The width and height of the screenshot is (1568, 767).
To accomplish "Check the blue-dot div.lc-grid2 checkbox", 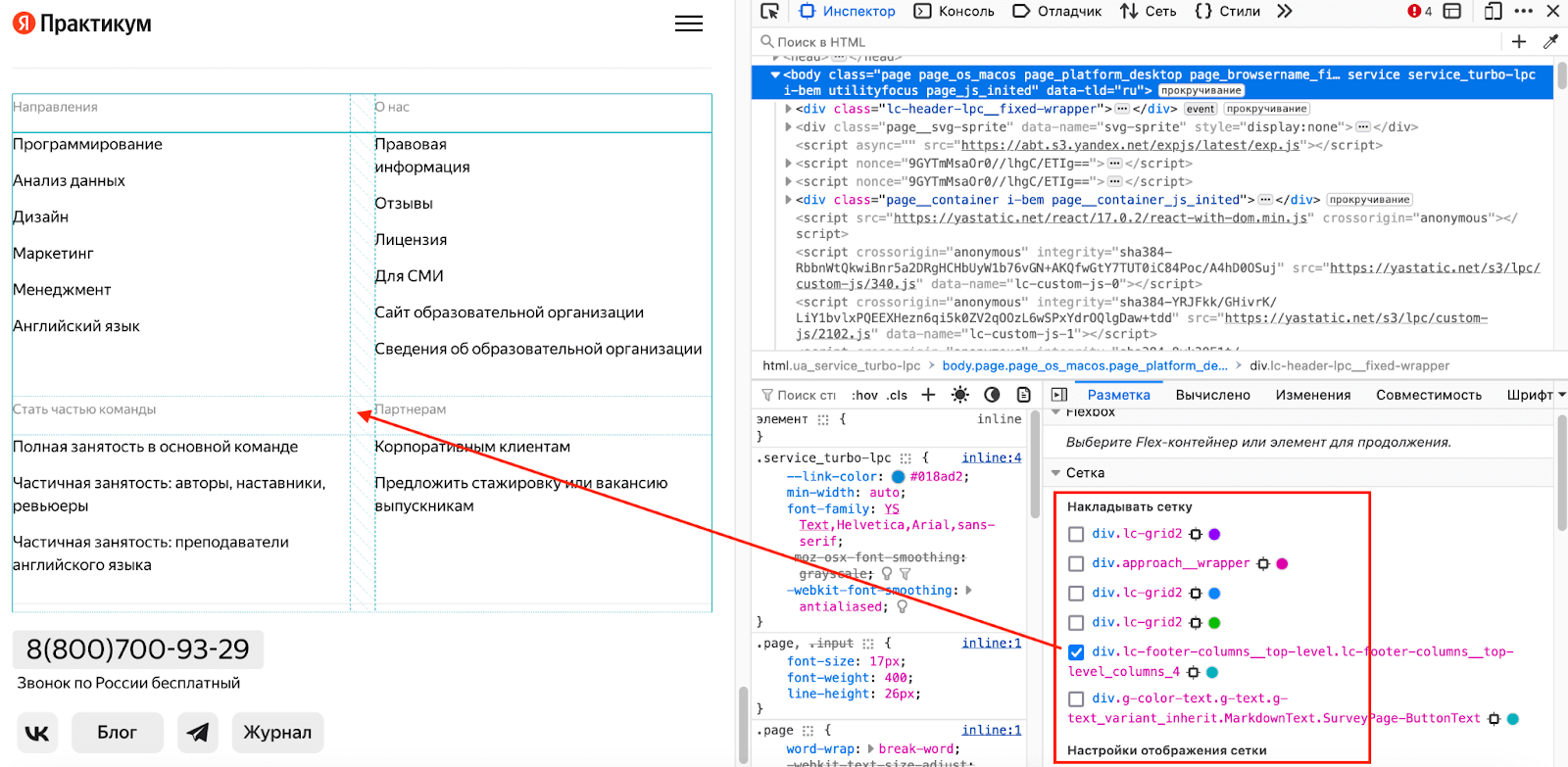I will (x=1076, y=593).
